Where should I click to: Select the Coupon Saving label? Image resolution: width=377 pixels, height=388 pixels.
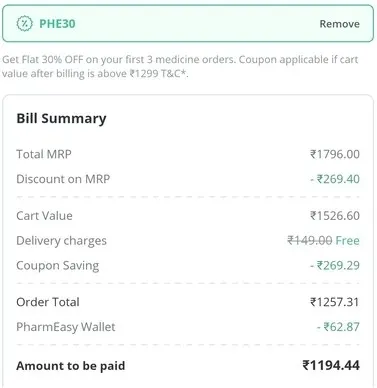coord(58,266)
